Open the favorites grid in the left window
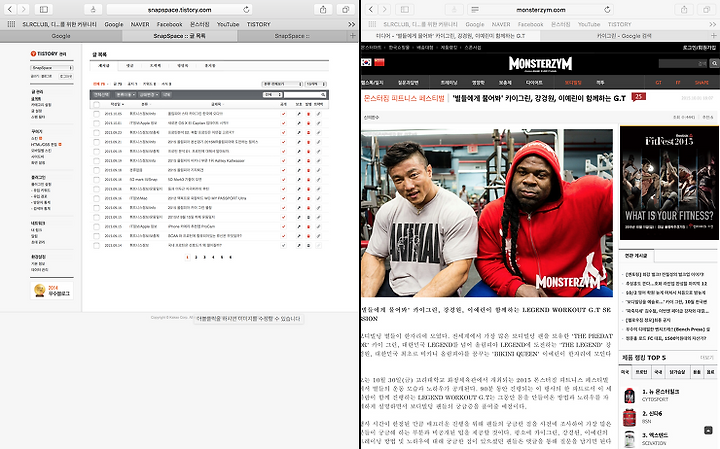 point(11,24)
